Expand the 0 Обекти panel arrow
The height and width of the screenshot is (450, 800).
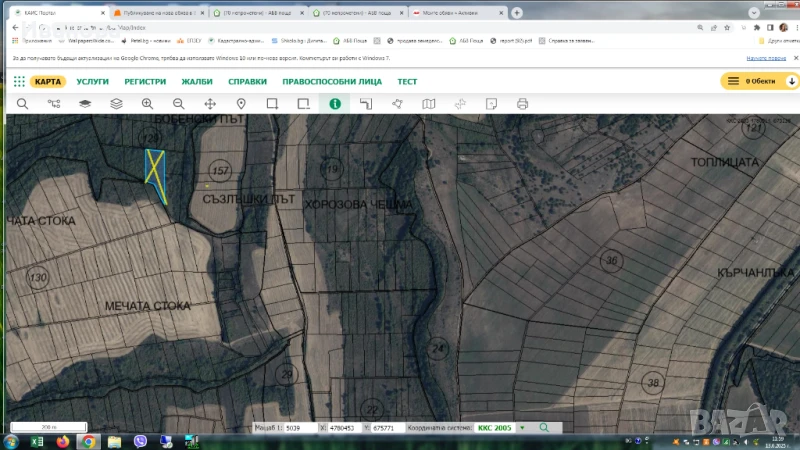[792, 81]
